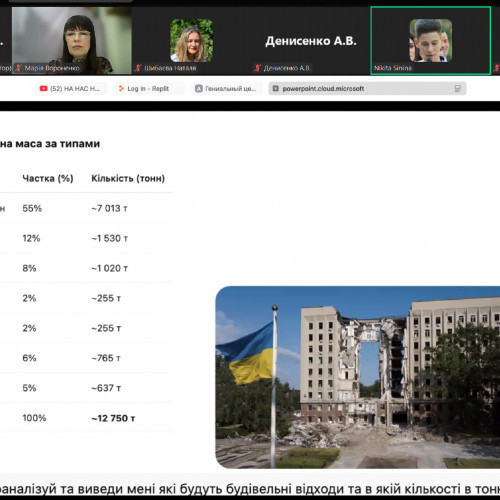Click the '~7 013 т' value

[x=109, y=208]
